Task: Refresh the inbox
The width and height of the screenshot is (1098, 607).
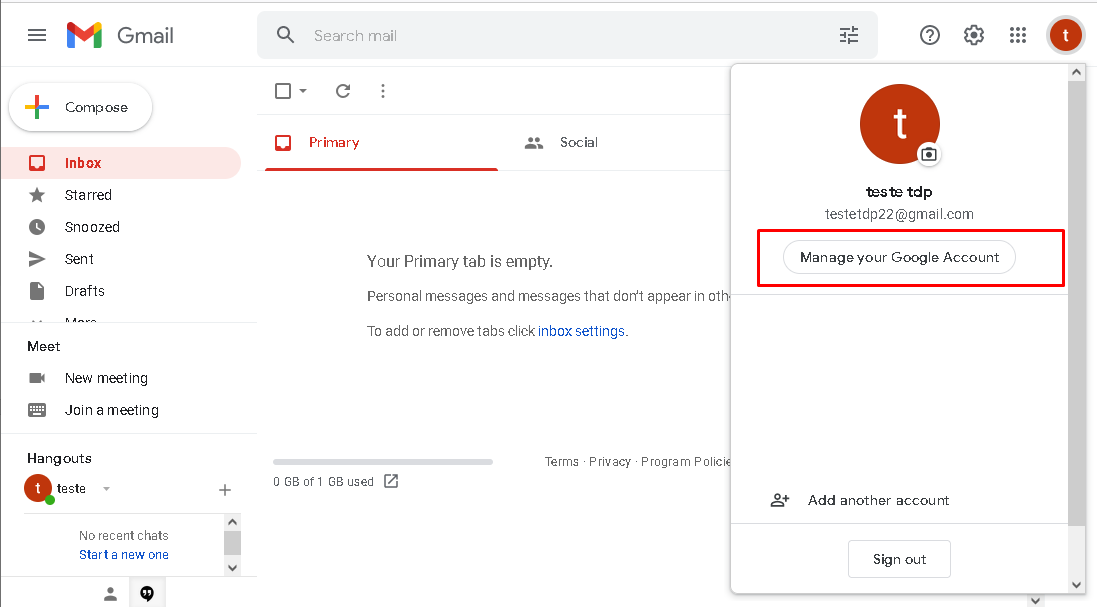Action: 343,91
